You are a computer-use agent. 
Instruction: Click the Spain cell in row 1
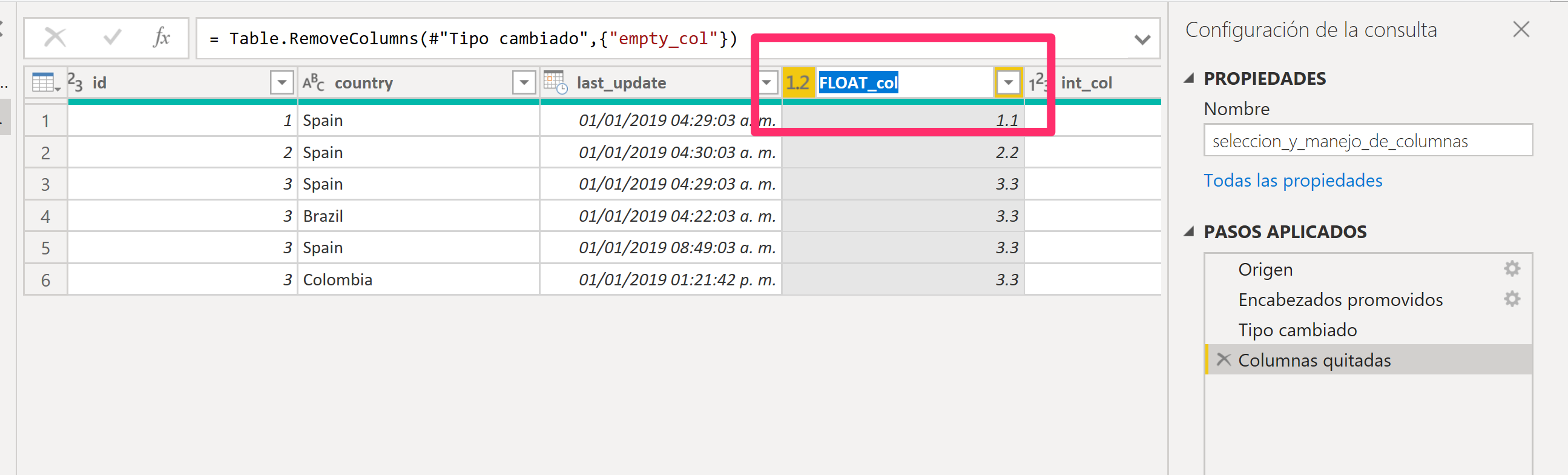pyautogui.click(x=418, y=121)
